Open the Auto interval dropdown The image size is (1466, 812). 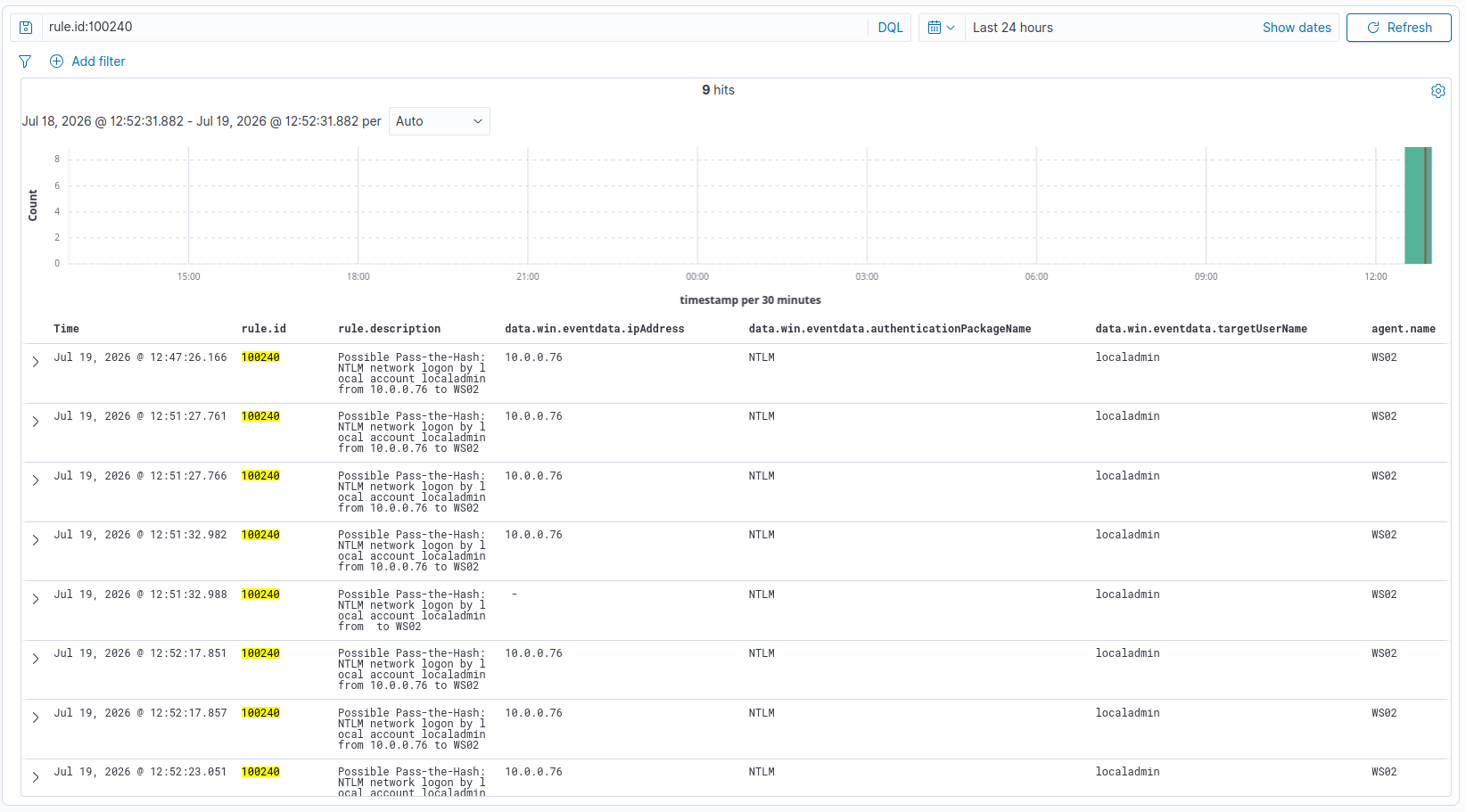pyautogui.click(x=440, y=121)
